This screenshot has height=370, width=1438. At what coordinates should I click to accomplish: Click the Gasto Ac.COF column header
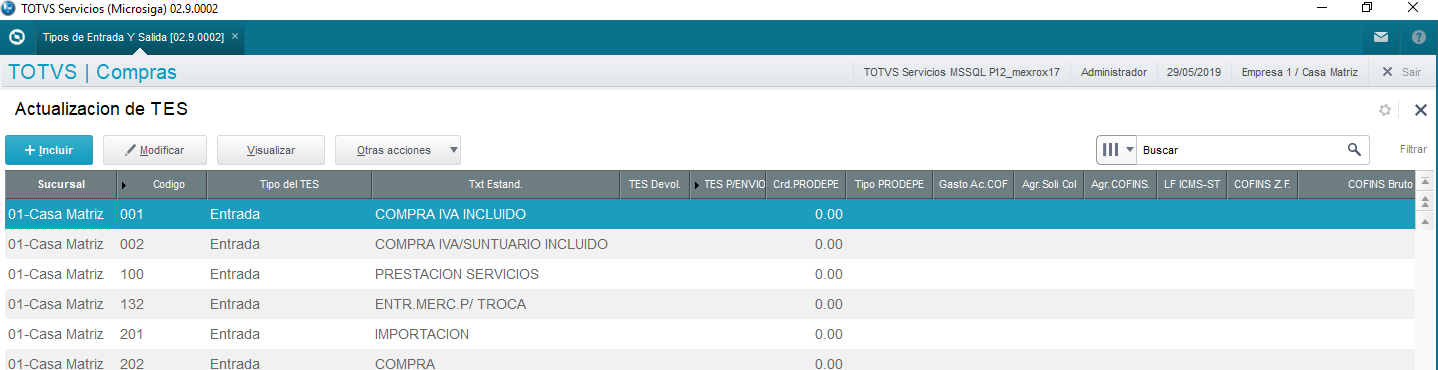point(972,184)
